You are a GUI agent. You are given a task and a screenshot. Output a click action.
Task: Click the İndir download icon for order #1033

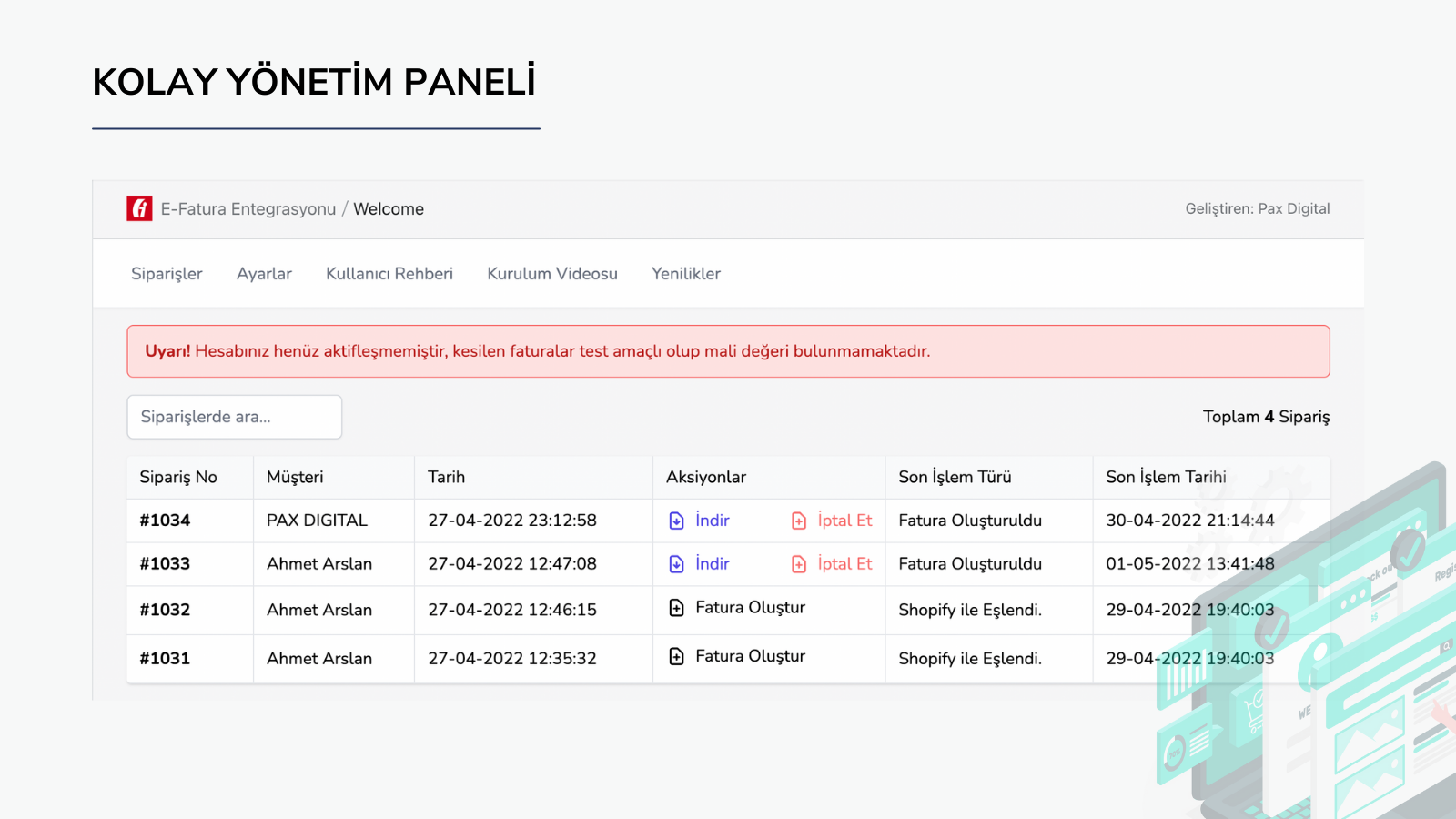675,563
